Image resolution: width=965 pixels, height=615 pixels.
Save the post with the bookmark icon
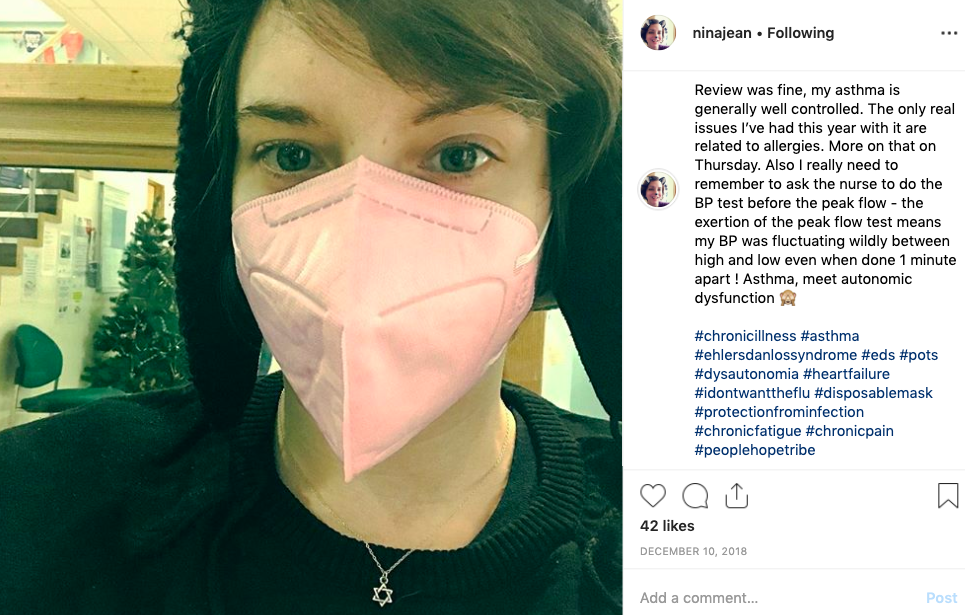[948, 496]
